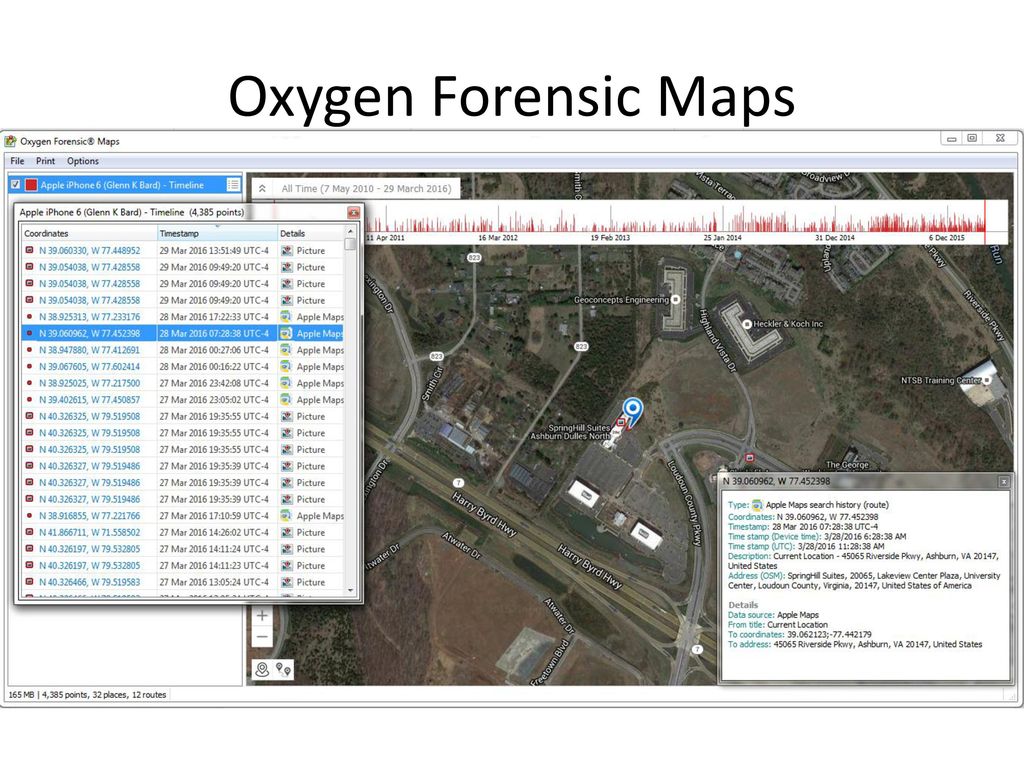
Task: Click the Apple Maps icon in the 00:16:22 row
Action: pyautogui.click(x=286, y=366)
